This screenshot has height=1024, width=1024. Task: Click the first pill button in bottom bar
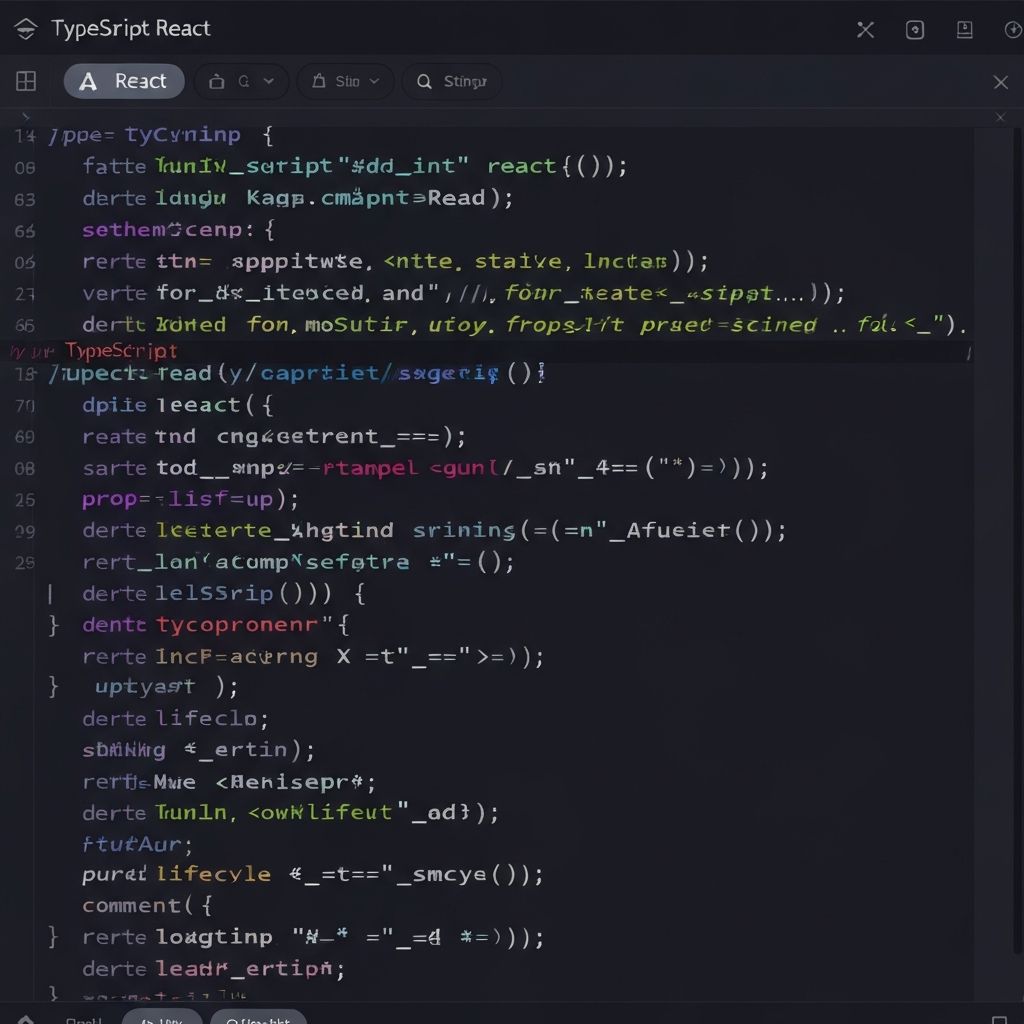pyautogui.click(x=161, y=1018)
